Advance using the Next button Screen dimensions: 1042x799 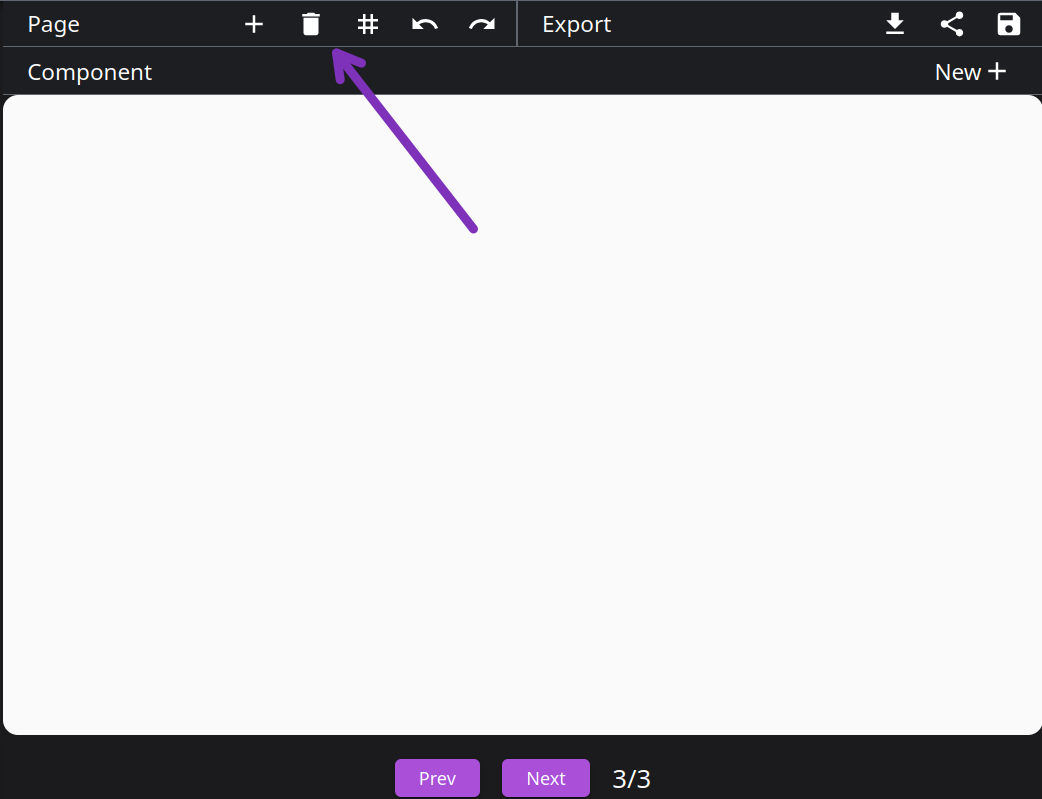click(x=545, y=777)
